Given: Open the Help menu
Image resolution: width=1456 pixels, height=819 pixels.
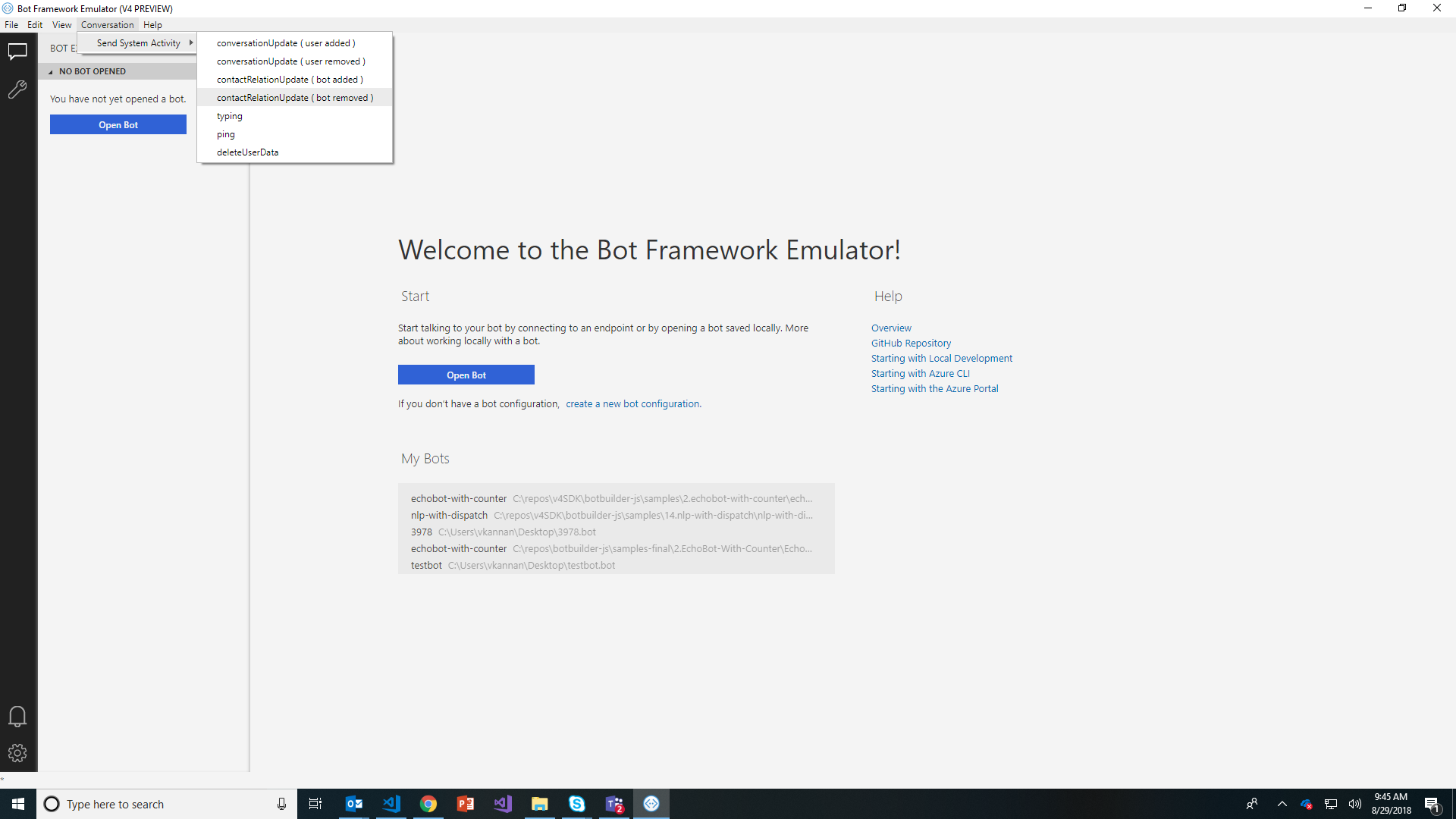Looking at the screenshot, I should point(152,24).
